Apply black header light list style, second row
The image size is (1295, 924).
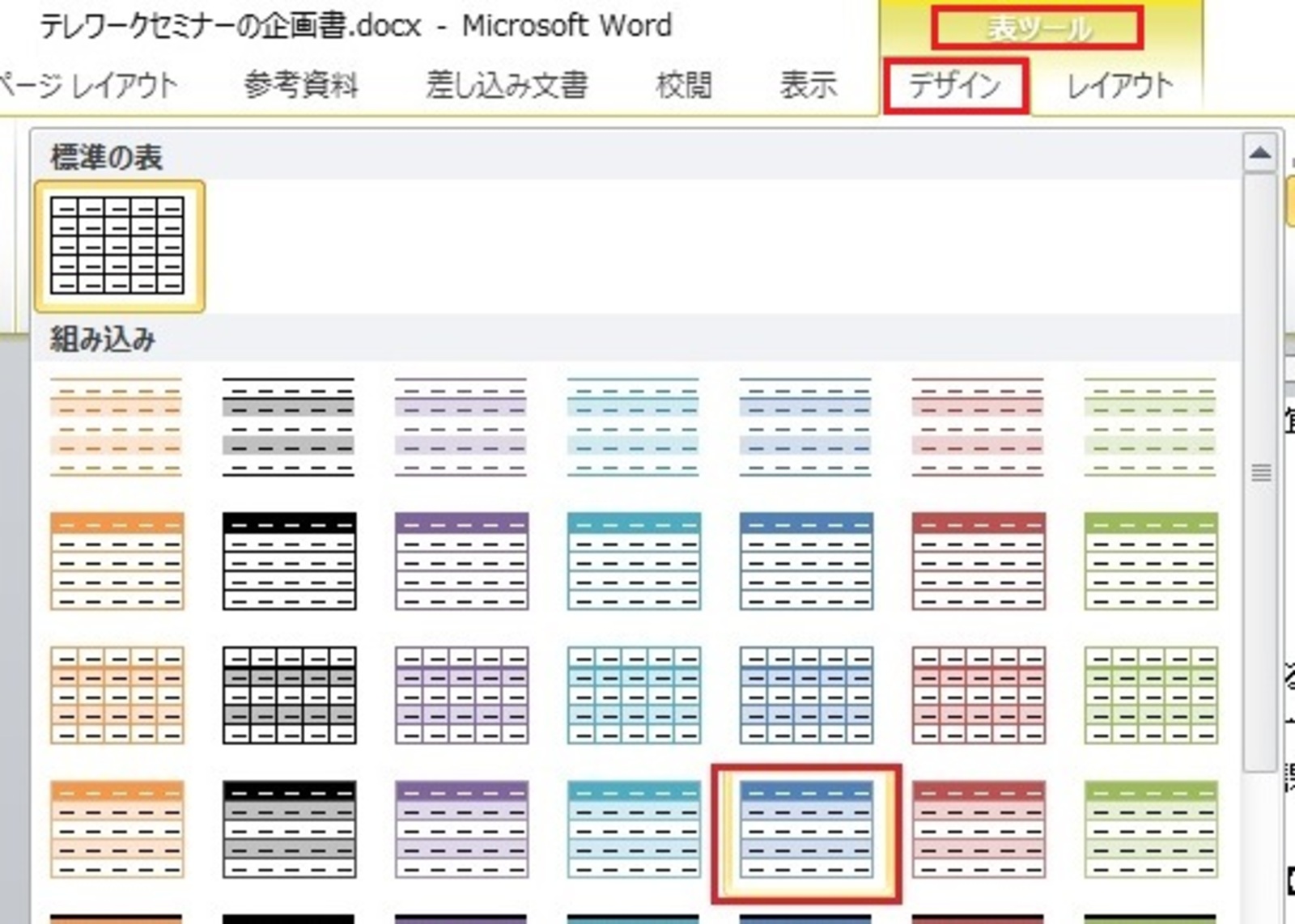pyautogui.click(x=289, y=561)
